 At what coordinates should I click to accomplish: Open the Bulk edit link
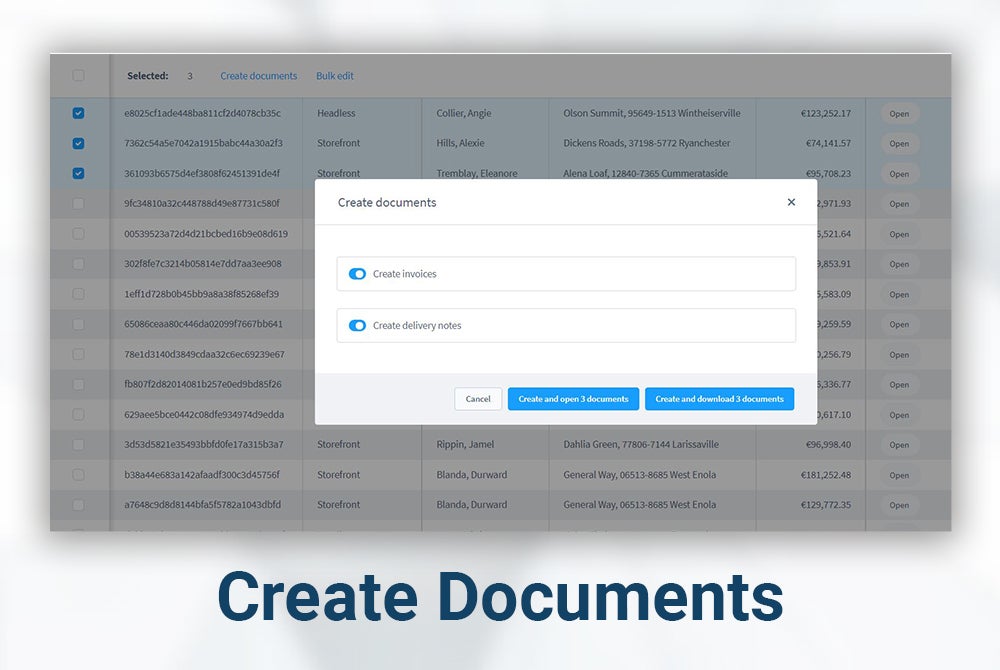[x=335, y=76]
